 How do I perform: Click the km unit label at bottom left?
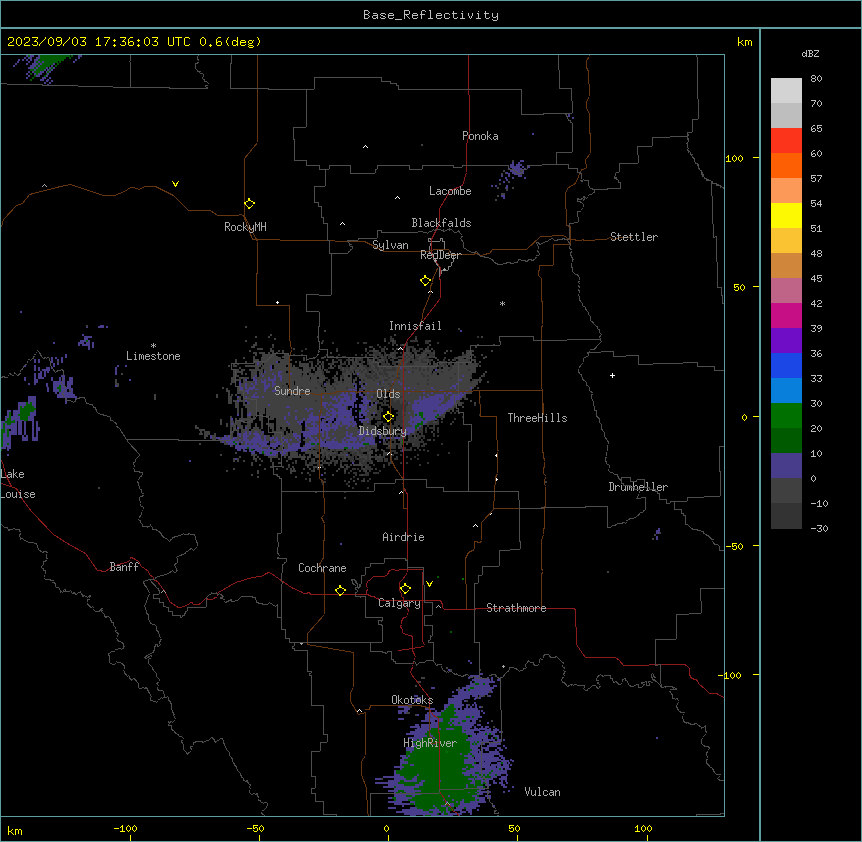pyautogui.click(x=15, y=830)
